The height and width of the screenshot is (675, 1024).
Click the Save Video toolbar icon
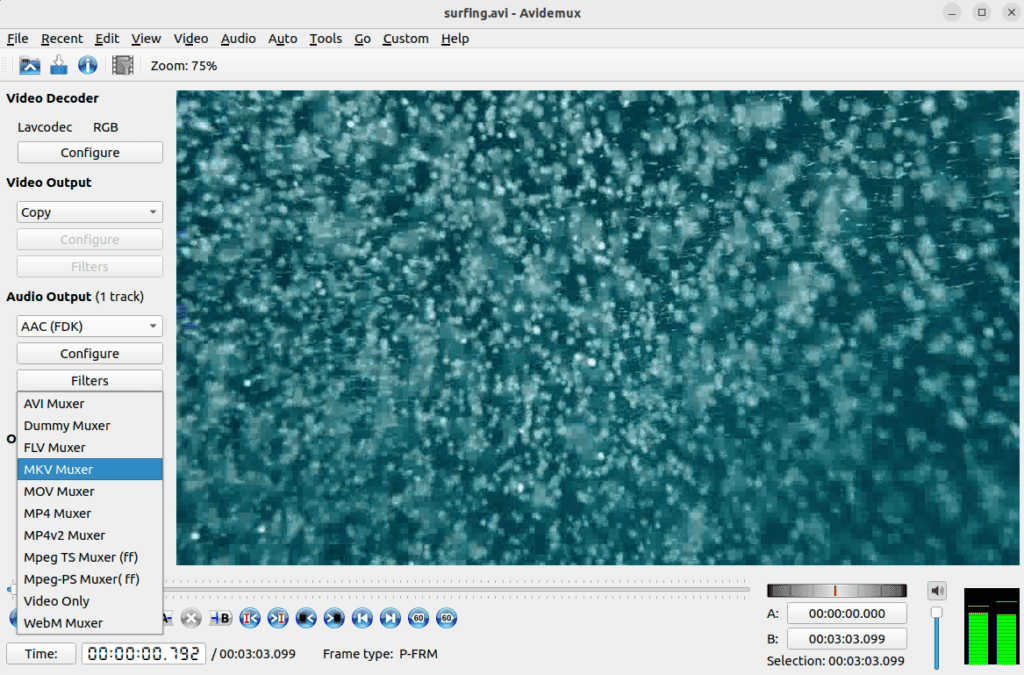click(59, 66)
